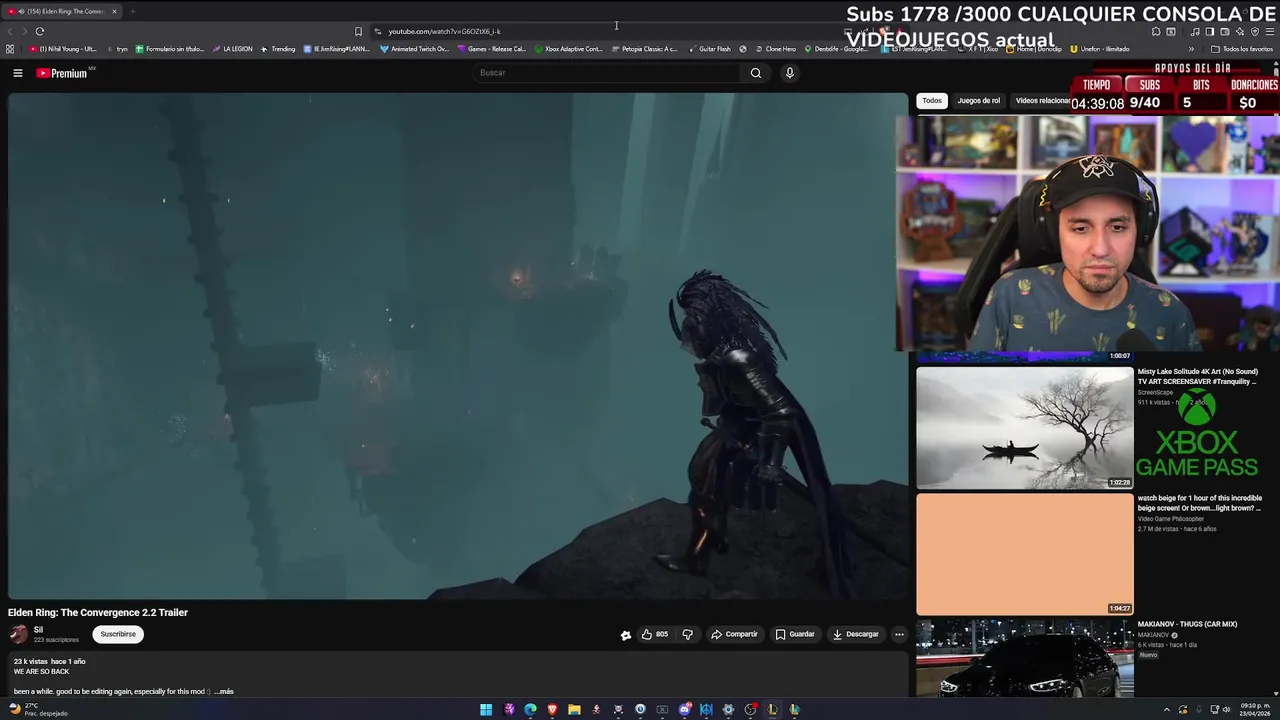This screenshot has width=1280, height=720.
Task: Open Brave browser from taskbar
Action: pos(552,710)
